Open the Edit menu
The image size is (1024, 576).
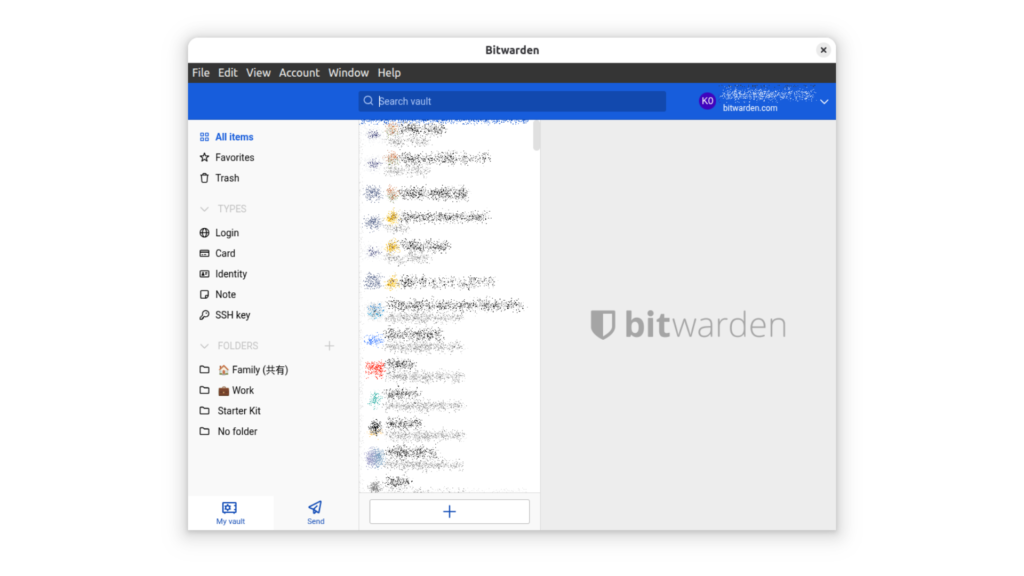pyautogui.click(x=227, y=72)
